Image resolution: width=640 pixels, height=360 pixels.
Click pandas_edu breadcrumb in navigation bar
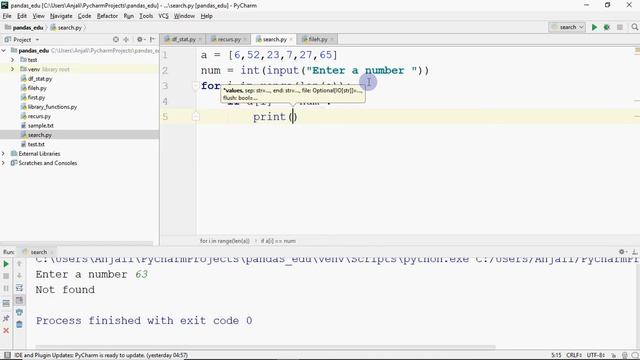(24, 28)
